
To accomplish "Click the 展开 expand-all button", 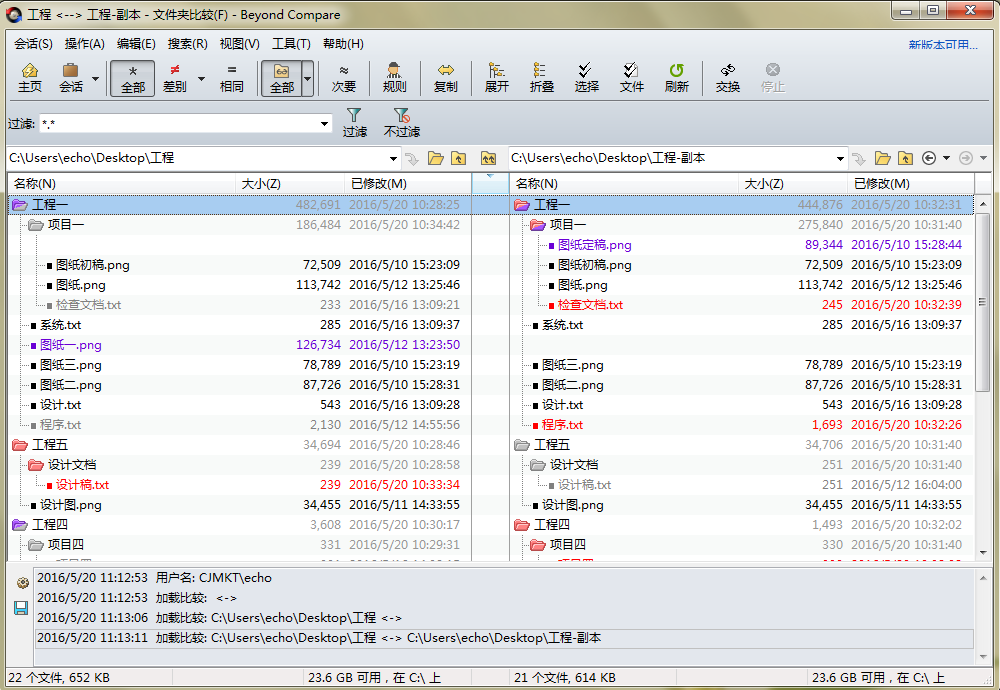I will point(496,78).
